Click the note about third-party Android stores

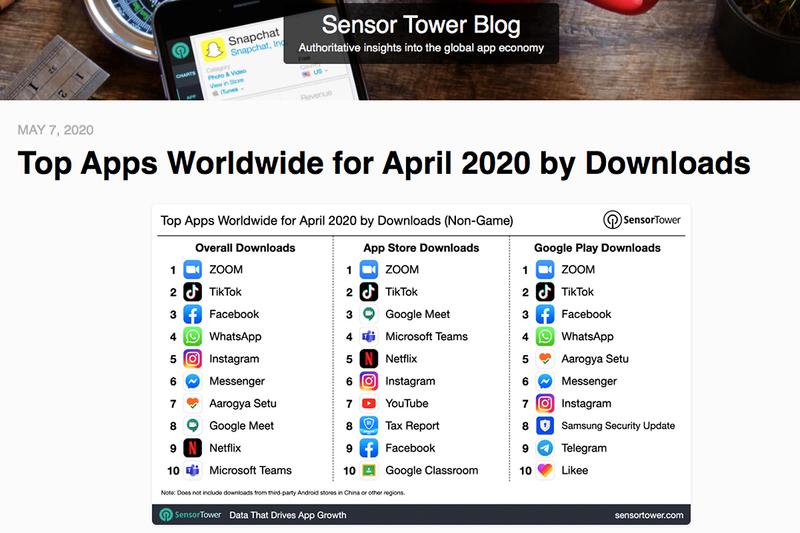click(x=283, y=493)
